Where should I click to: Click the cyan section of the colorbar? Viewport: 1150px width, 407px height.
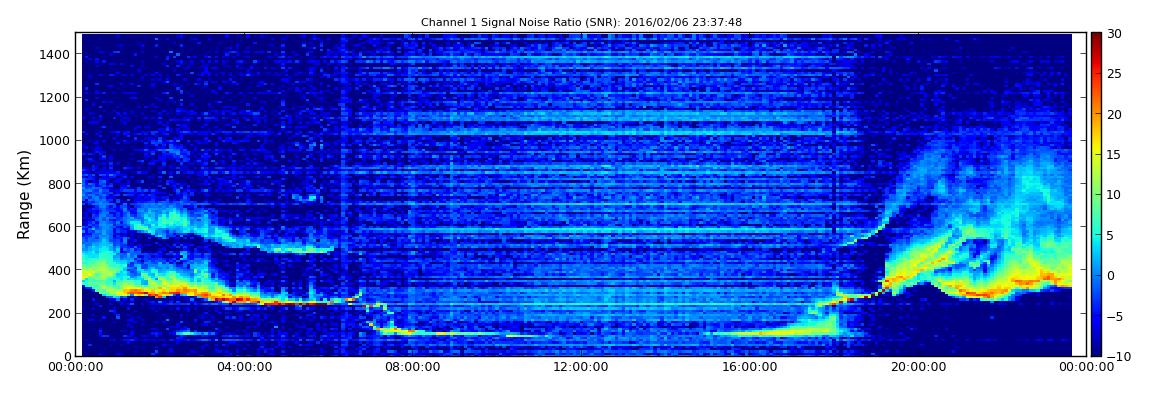click(1096, 235)
